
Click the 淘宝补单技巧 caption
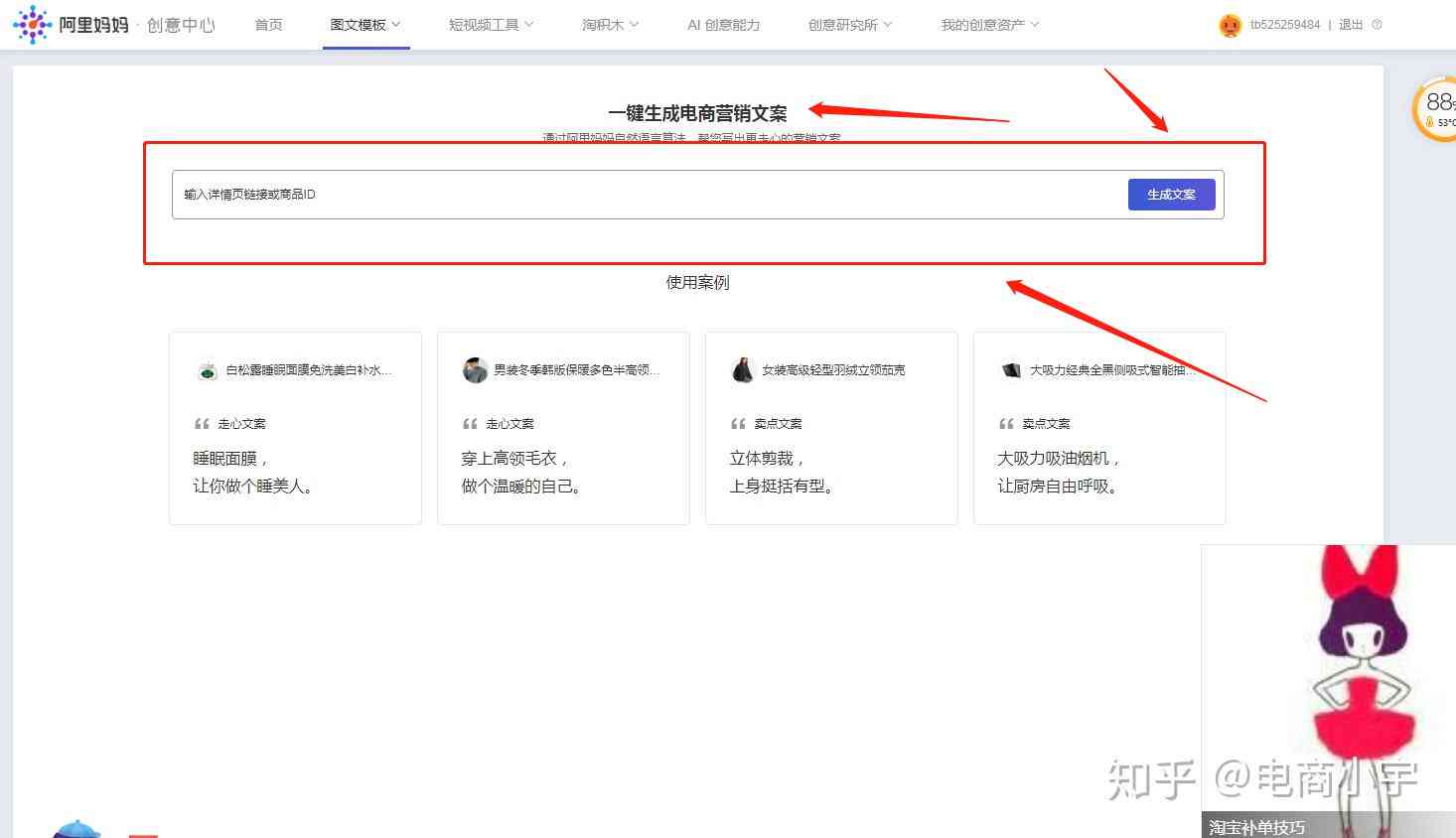(x=1257, y=827)
